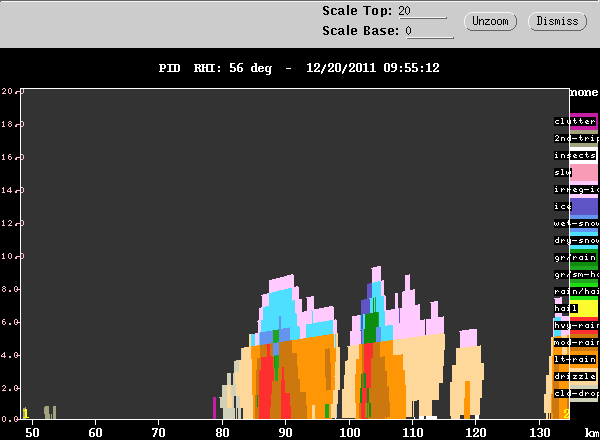This screenshot has width=600, height=440.
Task: Click the wet-snow legend label
Action: click(x=575, y=223)
